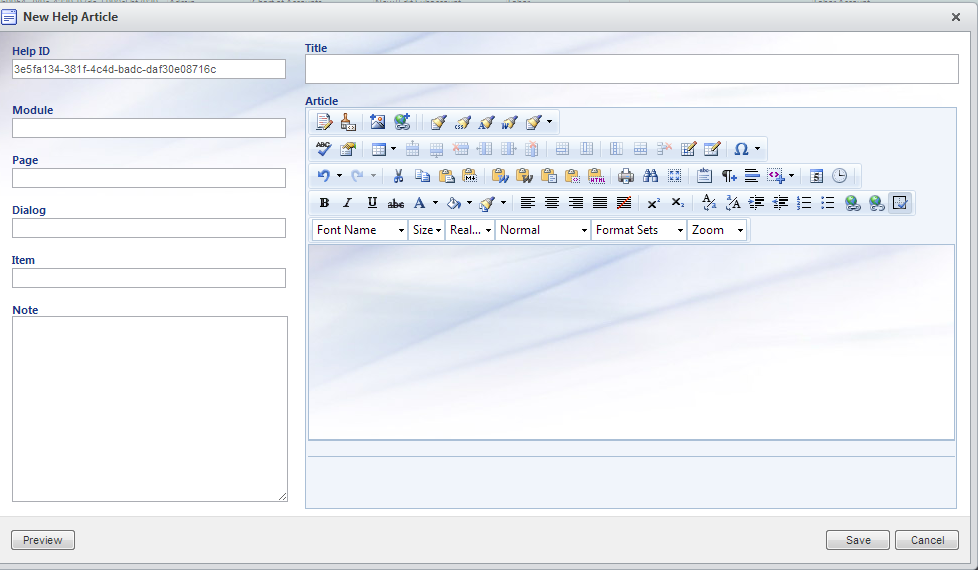The image size is (978, 570).
Task: Open Find and Replace binoculars icon
Action: click(650, 176)
